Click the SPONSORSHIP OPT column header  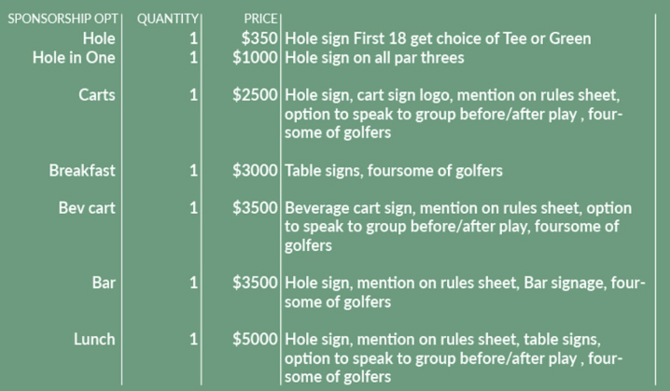[x=63, y=19]
